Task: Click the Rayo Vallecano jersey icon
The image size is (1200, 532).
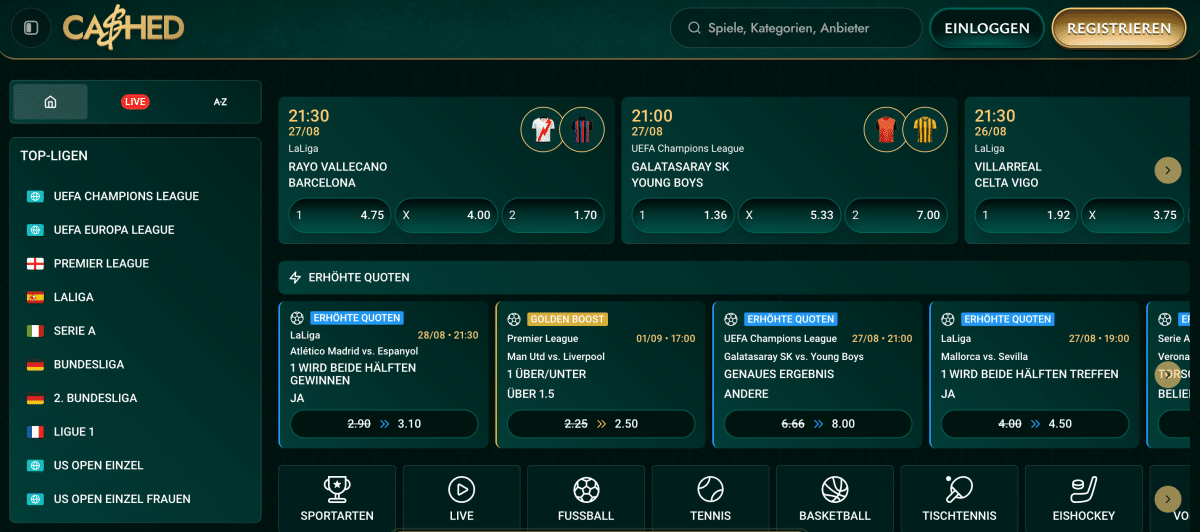Action: (542, 131)
